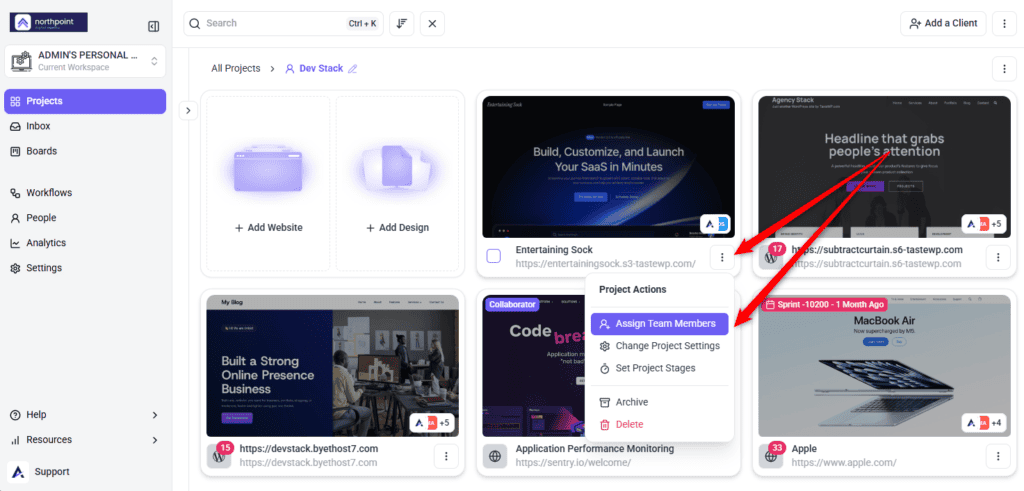The height and width of the screenshot is (491, 1024).
Task: Click the northpoint logo
Action: (x=48, y=22)
